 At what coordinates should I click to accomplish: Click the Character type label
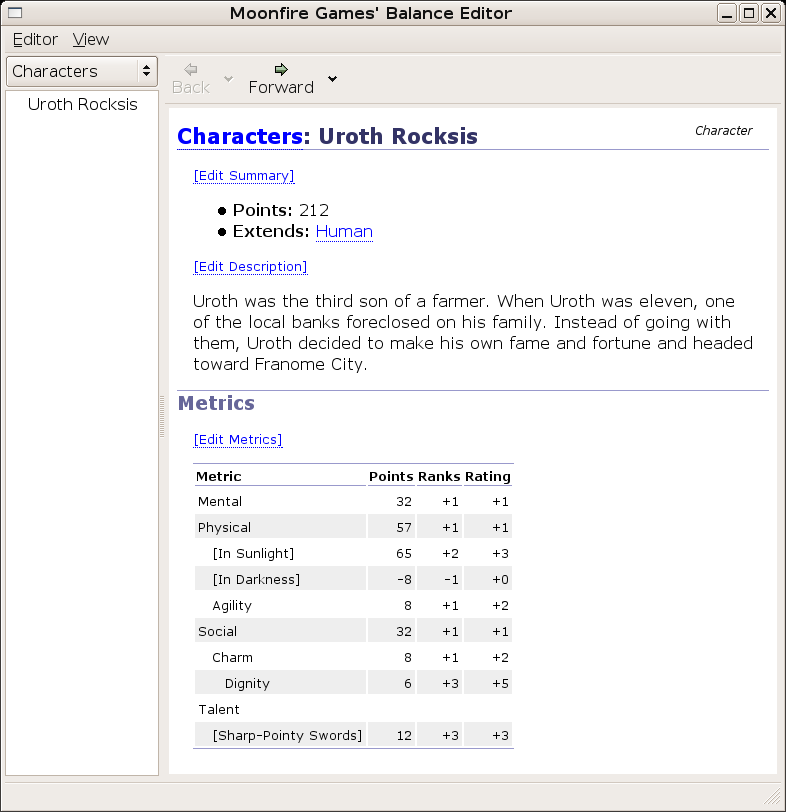[723, 130]
